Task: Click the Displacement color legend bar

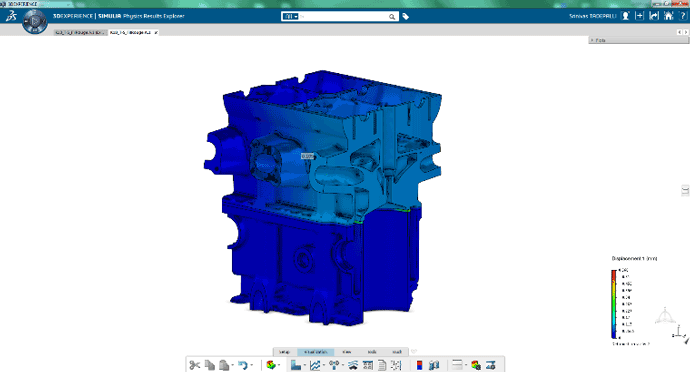Action: (613, 304)
